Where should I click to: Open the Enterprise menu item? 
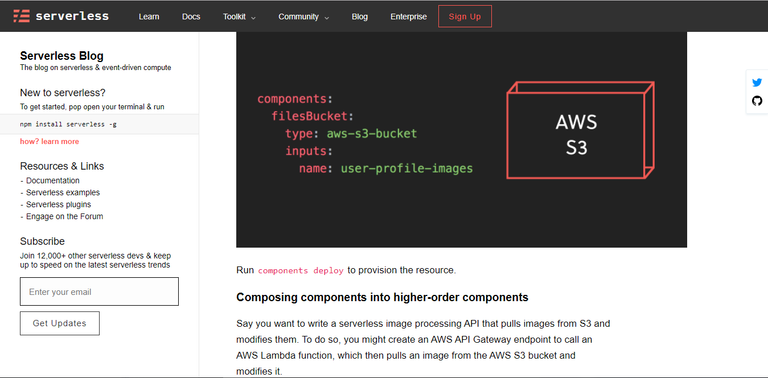coord(408,17)
